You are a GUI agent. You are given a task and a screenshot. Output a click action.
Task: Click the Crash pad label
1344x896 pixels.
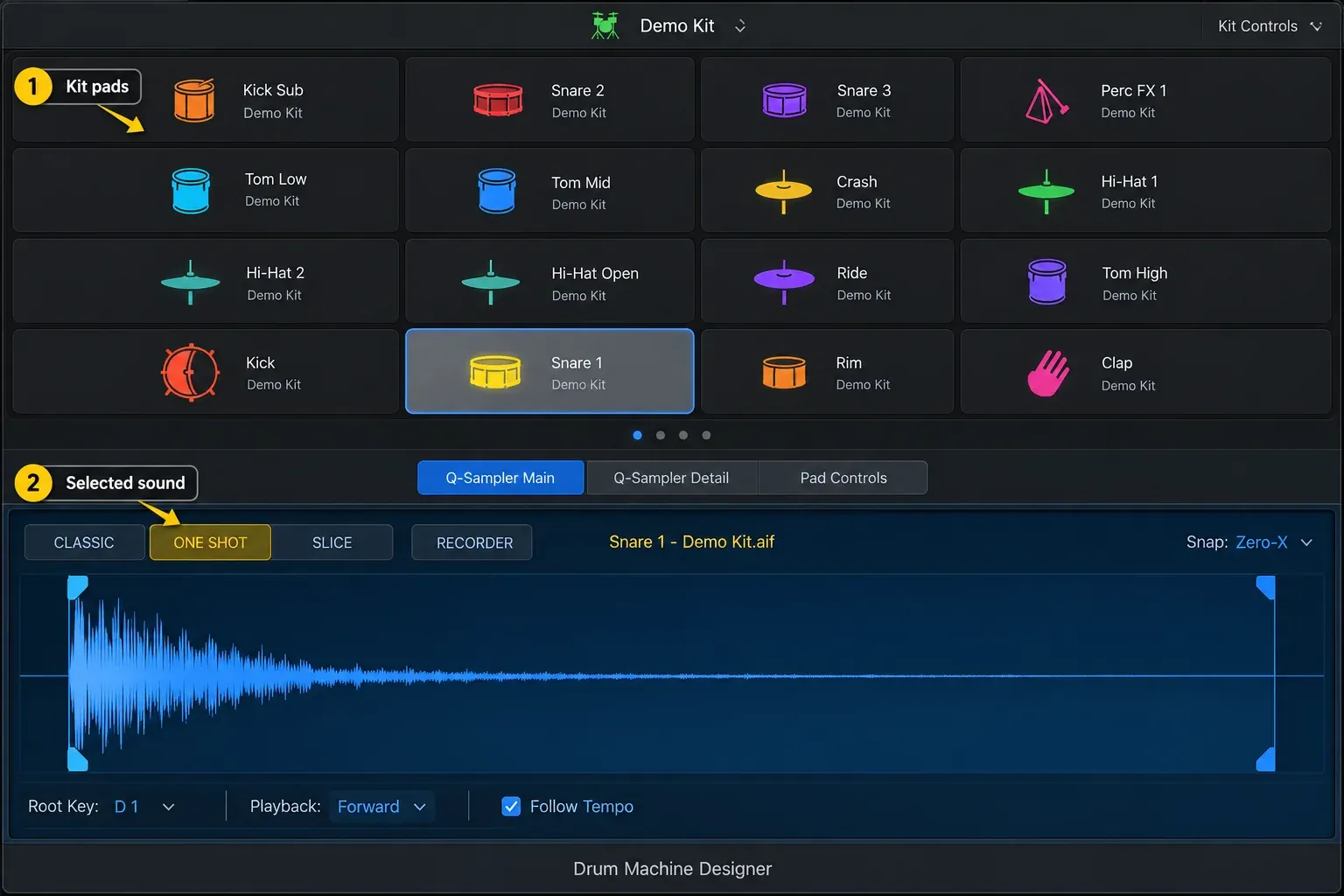tap(857, 182)
